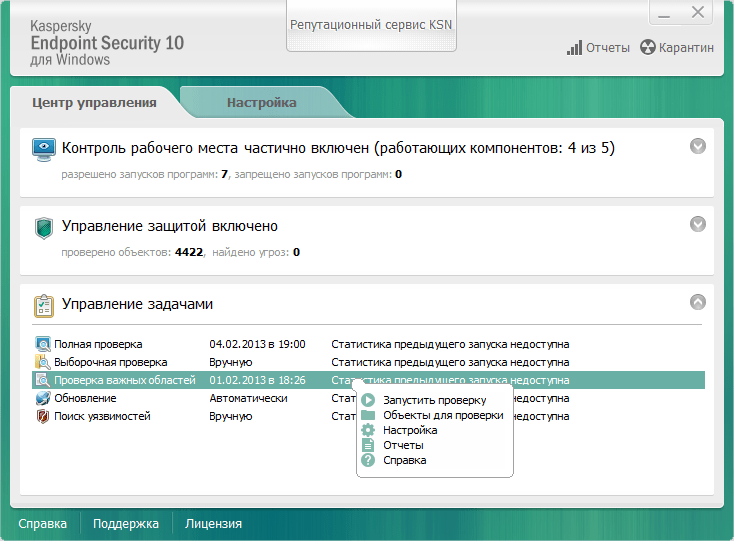Screen dimensions: 734x541
Task: Click the question mark icon in context menu
Action: 368,460
